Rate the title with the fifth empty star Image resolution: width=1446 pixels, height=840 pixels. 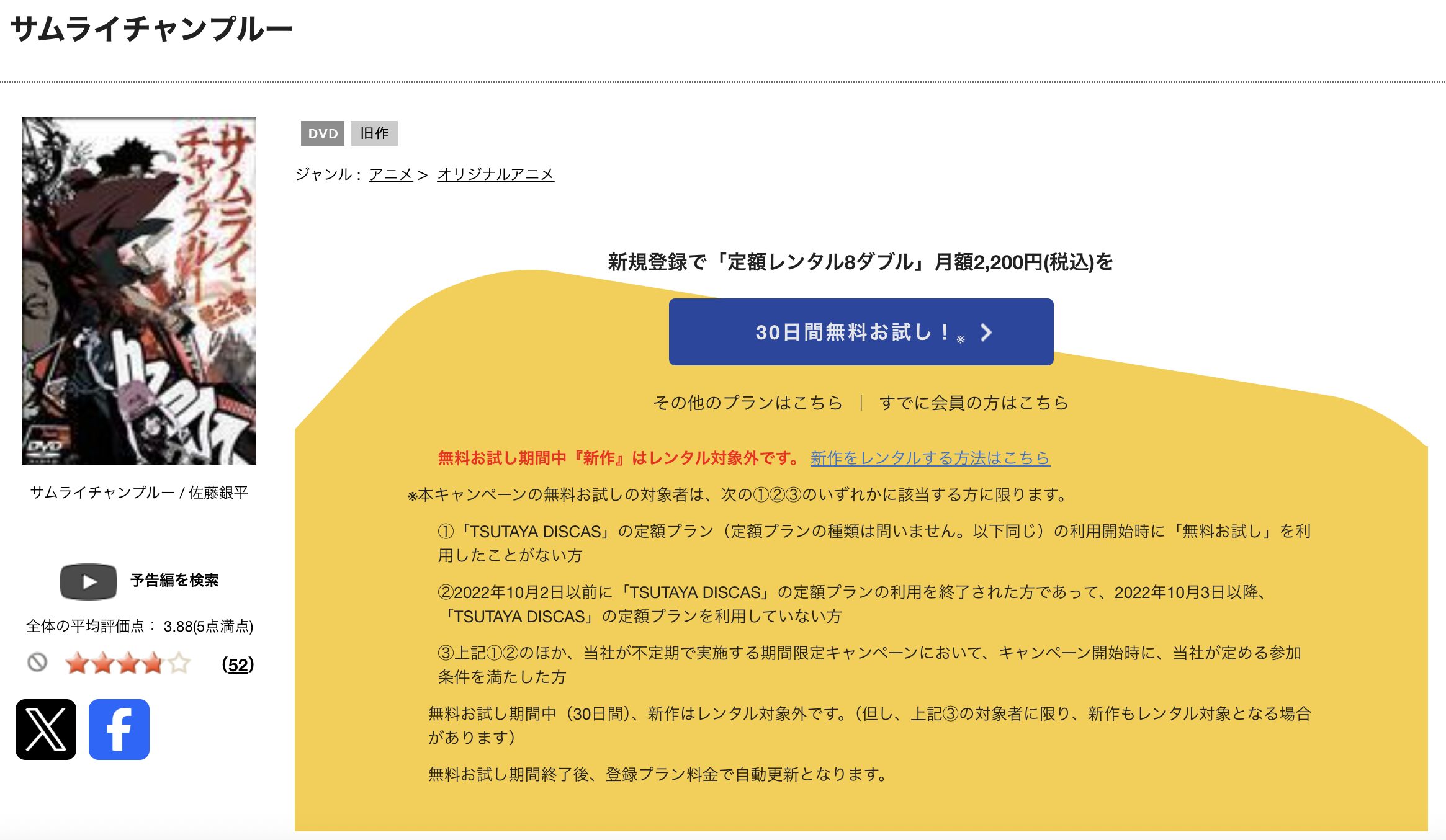[179, 663]
